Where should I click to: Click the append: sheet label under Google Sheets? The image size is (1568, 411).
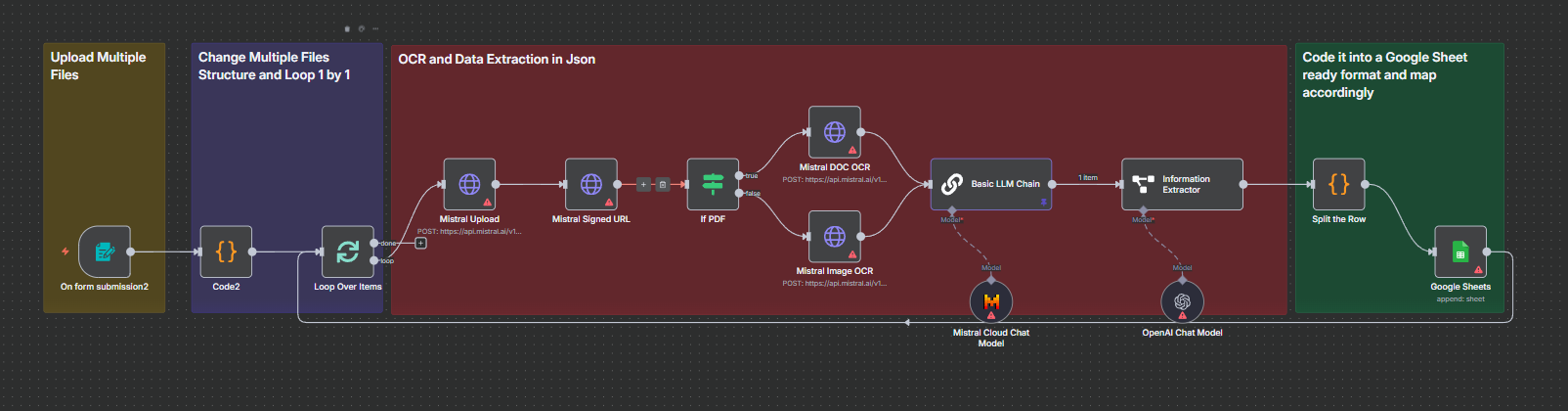coord(1460,298)
